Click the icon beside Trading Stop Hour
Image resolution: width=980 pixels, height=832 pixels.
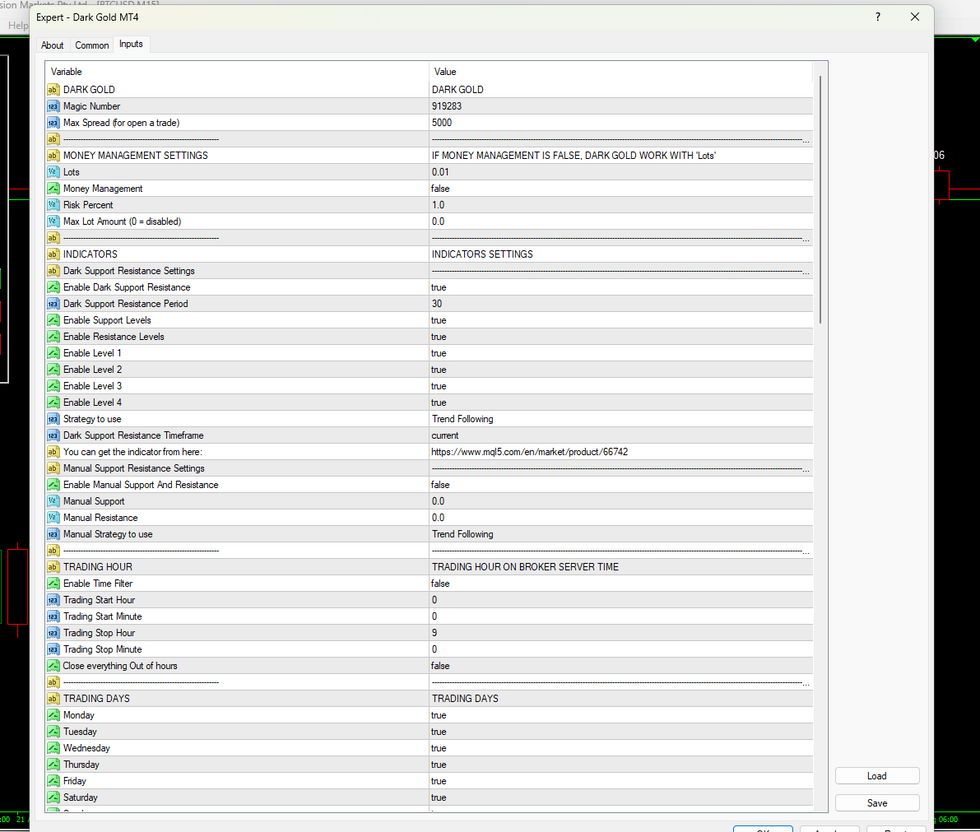[53, 633]
